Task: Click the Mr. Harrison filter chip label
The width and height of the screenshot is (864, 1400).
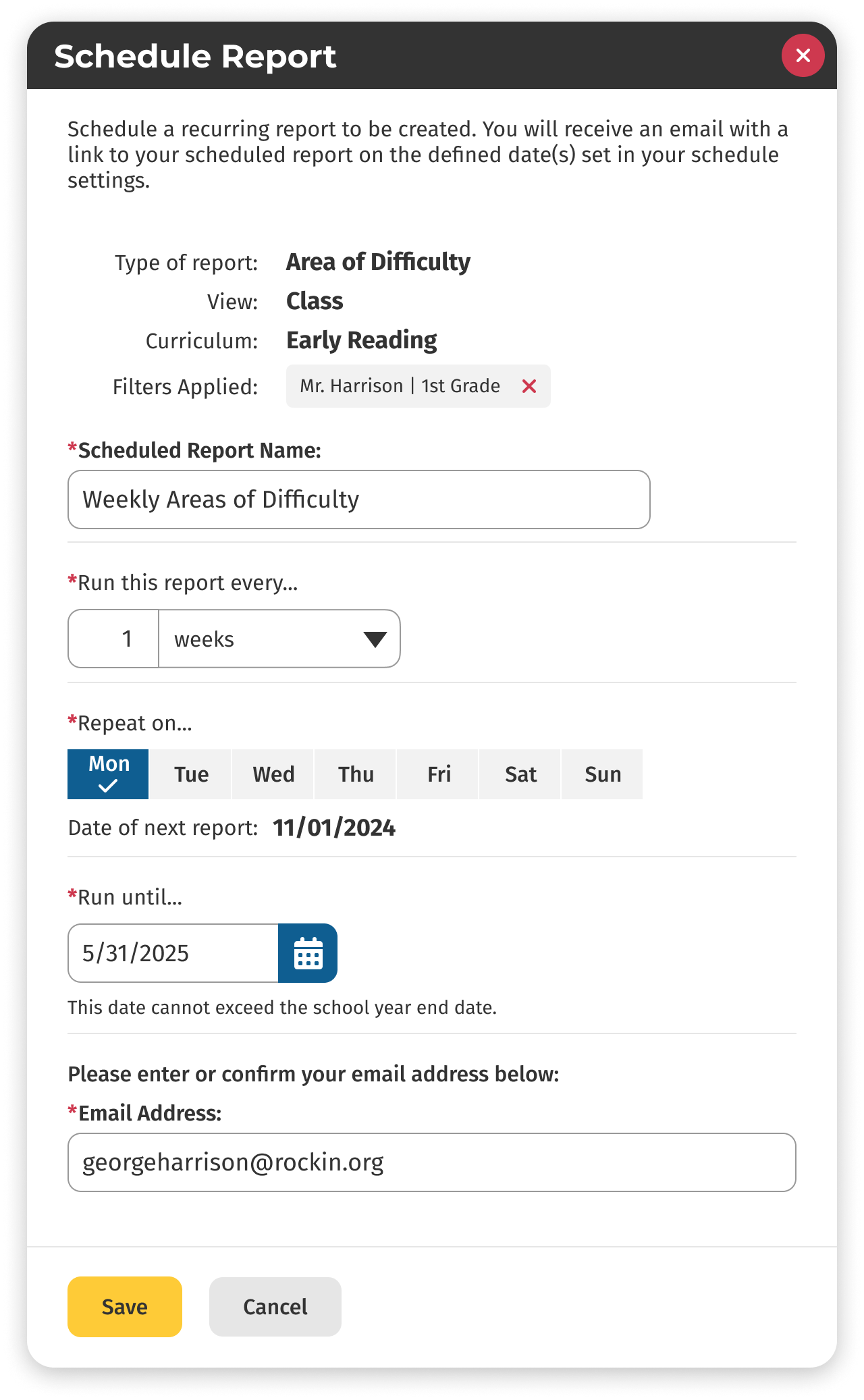Action: (400, 386)
